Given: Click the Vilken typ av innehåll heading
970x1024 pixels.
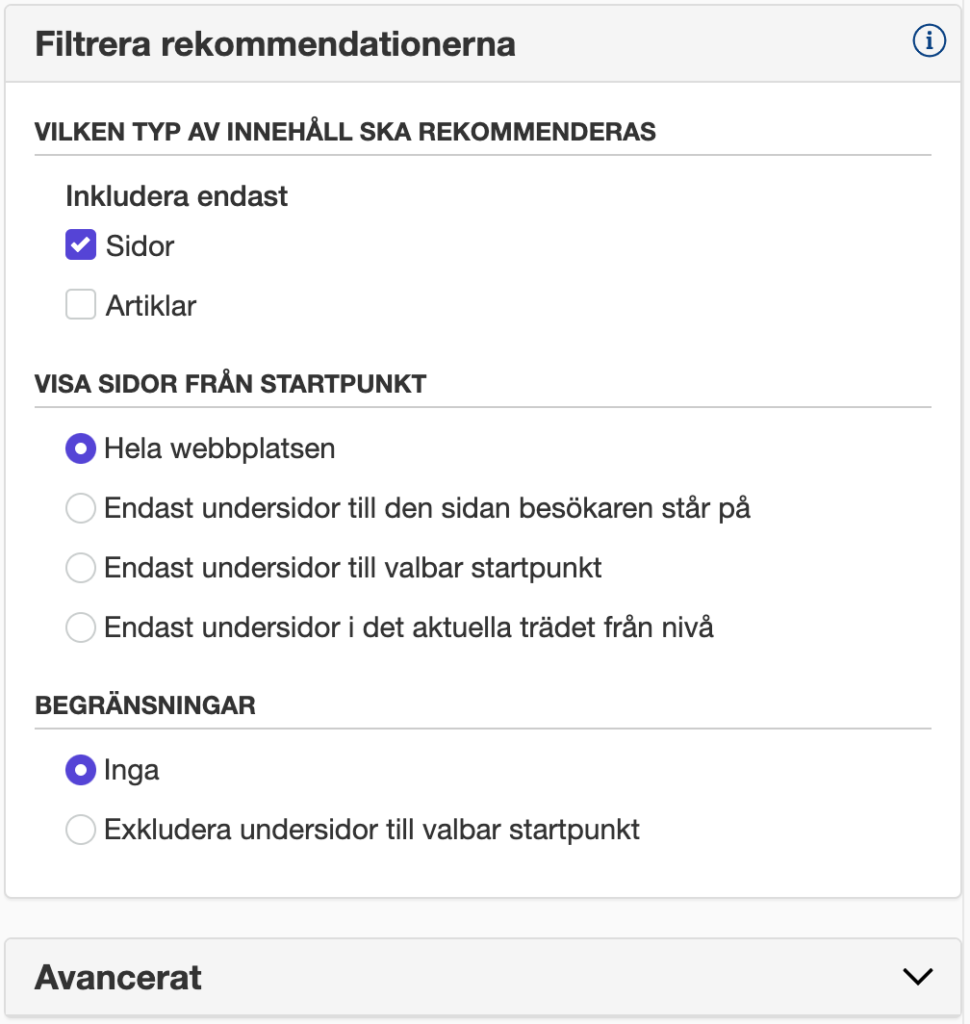Looking at the screenshot, I should [x=345, y=132].
